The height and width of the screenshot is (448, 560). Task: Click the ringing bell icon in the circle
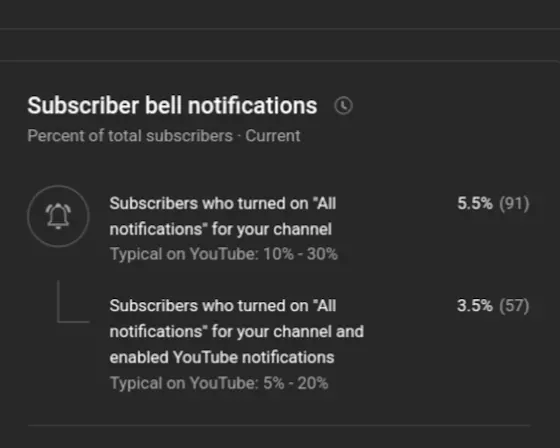click(58, 216)
